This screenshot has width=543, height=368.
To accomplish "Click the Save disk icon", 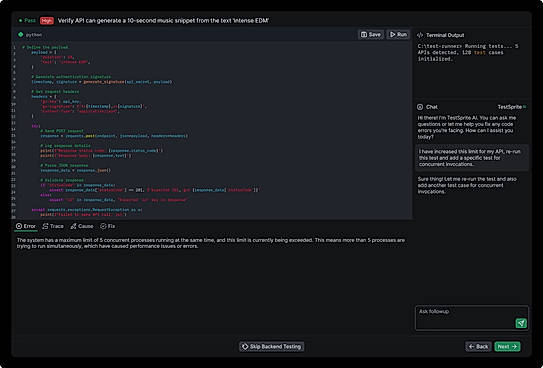I will [x=364, y=35].
